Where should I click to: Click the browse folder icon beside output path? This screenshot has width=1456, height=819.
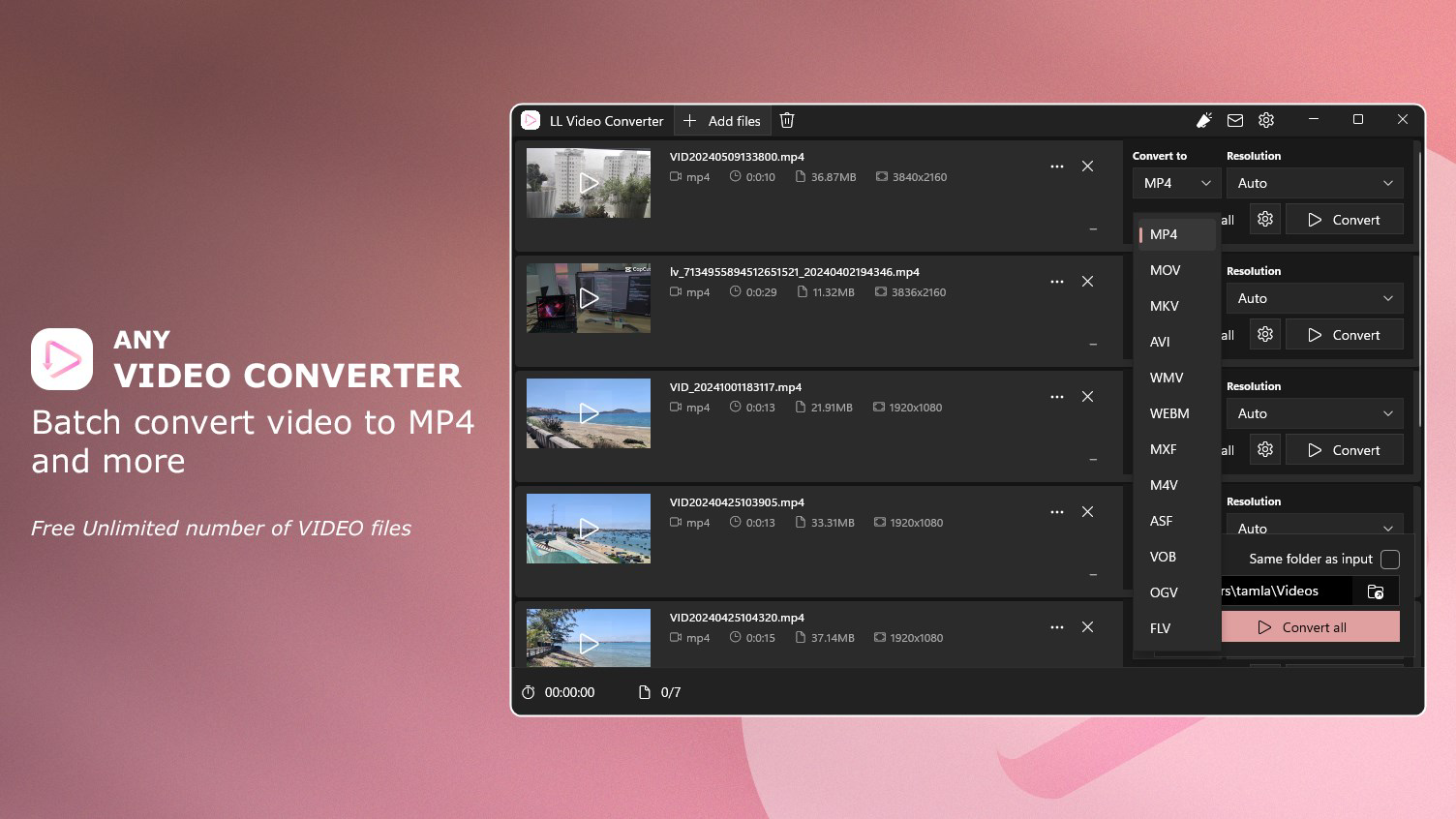[x=1376, y=591]
